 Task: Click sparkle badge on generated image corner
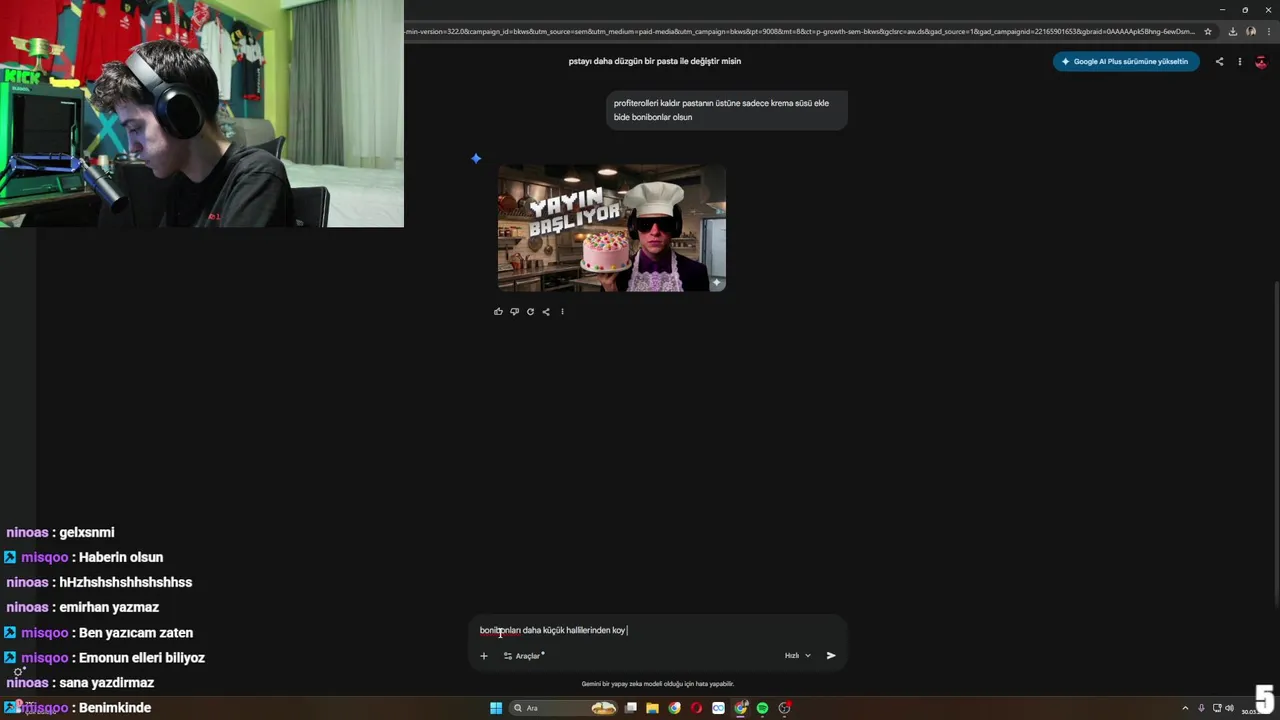click(716, 283)
